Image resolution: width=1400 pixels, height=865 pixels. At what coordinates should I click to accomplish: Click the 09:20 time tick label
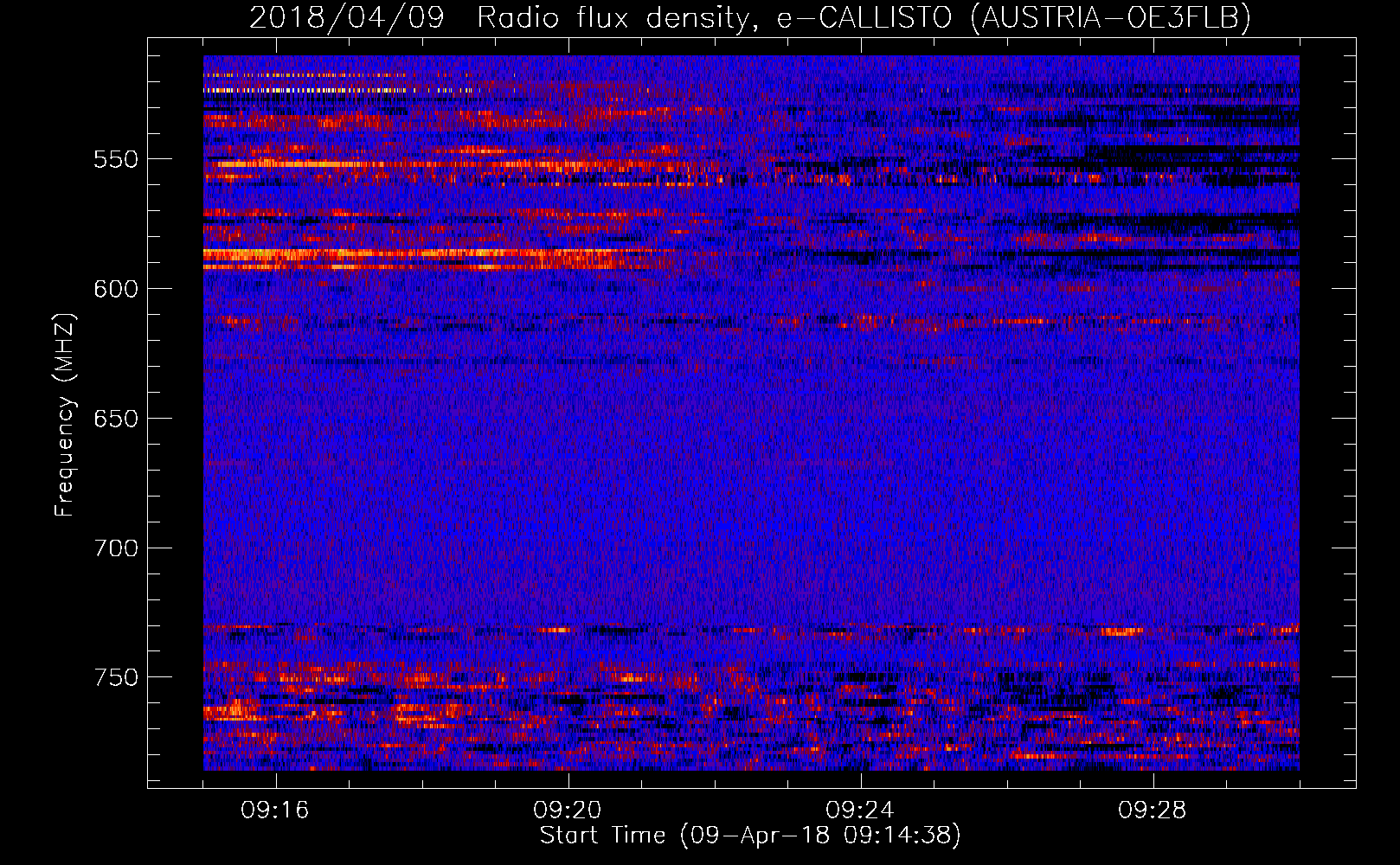point(568,811)
